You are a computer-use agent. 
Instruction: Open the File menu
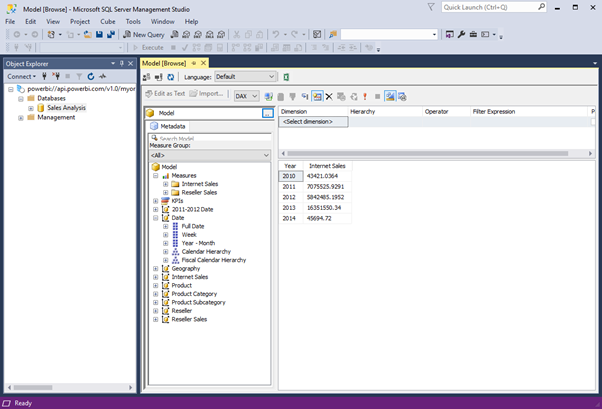10,22
